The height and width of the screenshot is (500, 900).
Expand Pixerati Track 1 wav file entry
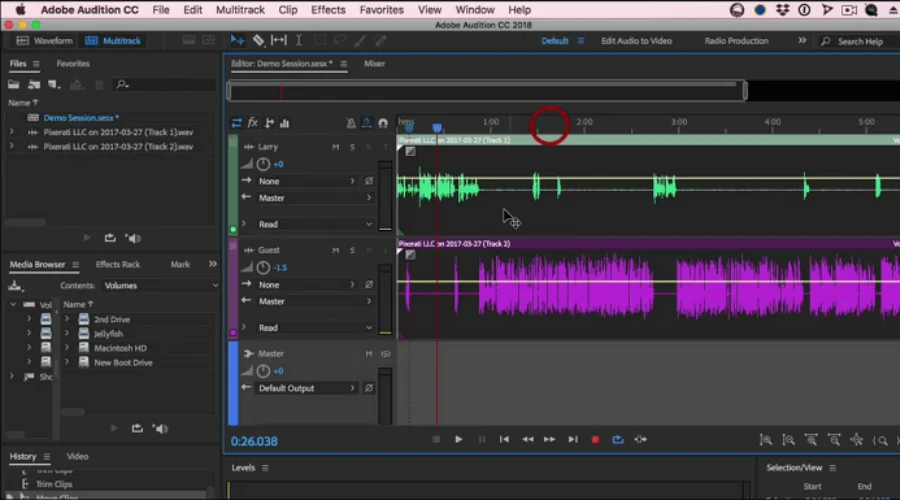[x=11, y=132]
